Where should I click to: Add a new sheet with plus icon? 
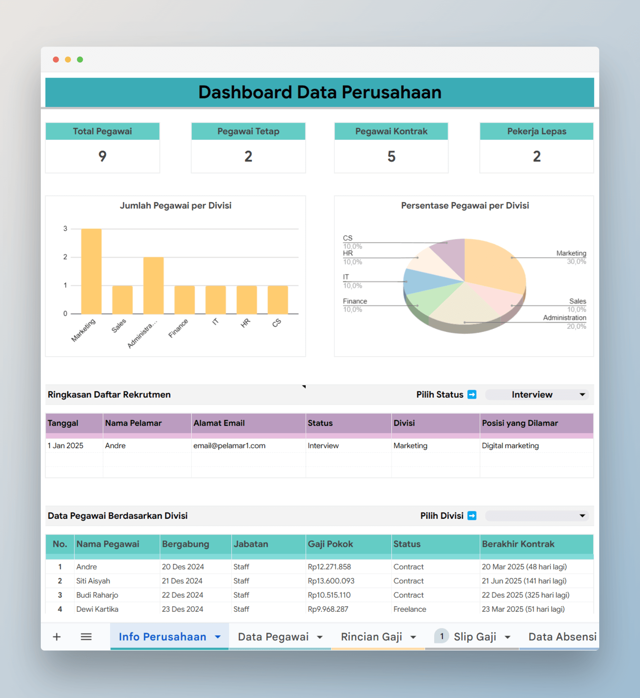(x=57, y=637)
